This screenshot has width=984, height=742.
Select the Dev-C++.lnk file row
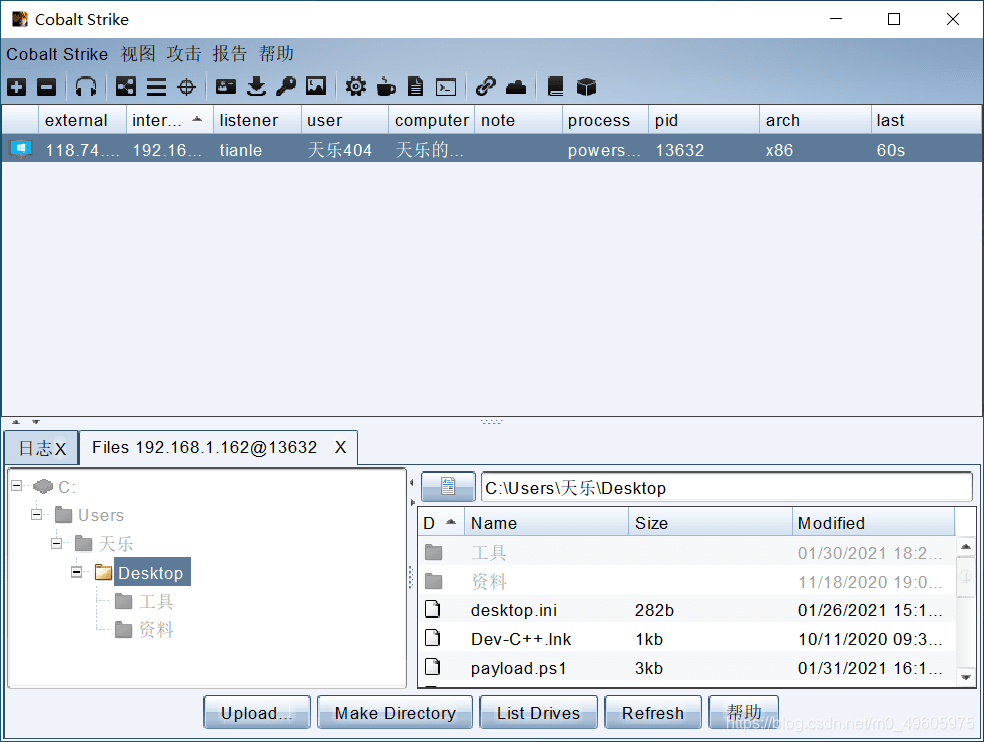pyautogui.click(x=687, y=638)
